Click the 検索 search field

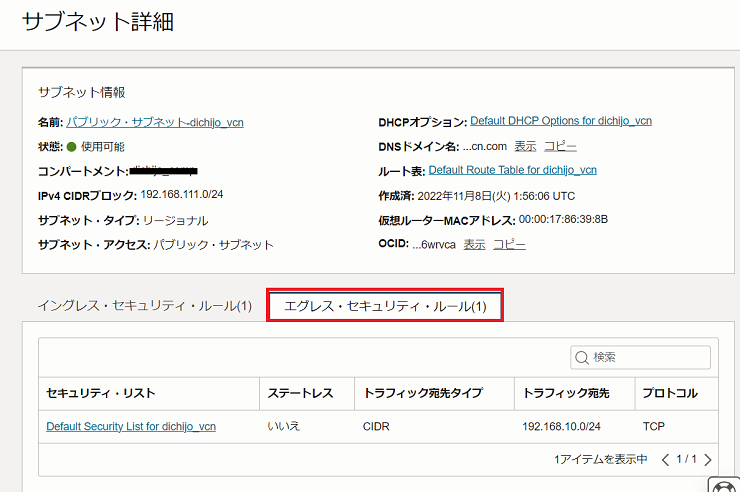coord(640,357)
